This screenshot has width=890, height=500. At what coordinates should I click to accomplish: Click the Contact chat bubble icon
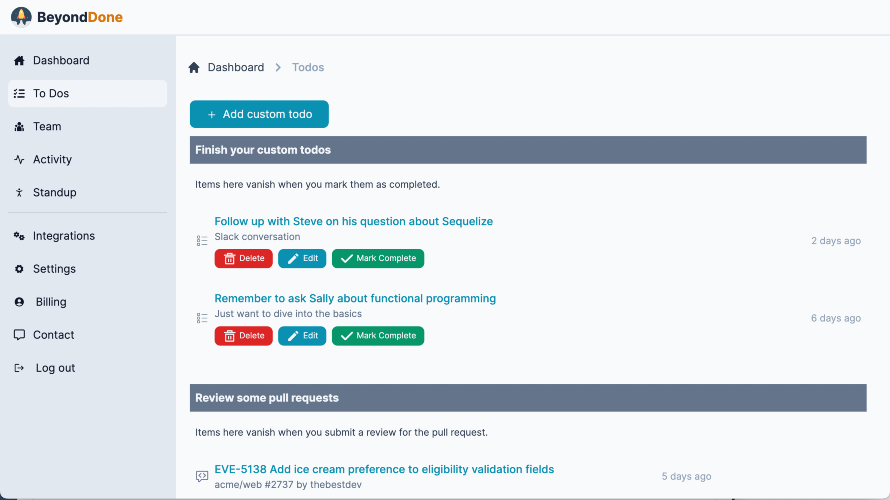19,335
